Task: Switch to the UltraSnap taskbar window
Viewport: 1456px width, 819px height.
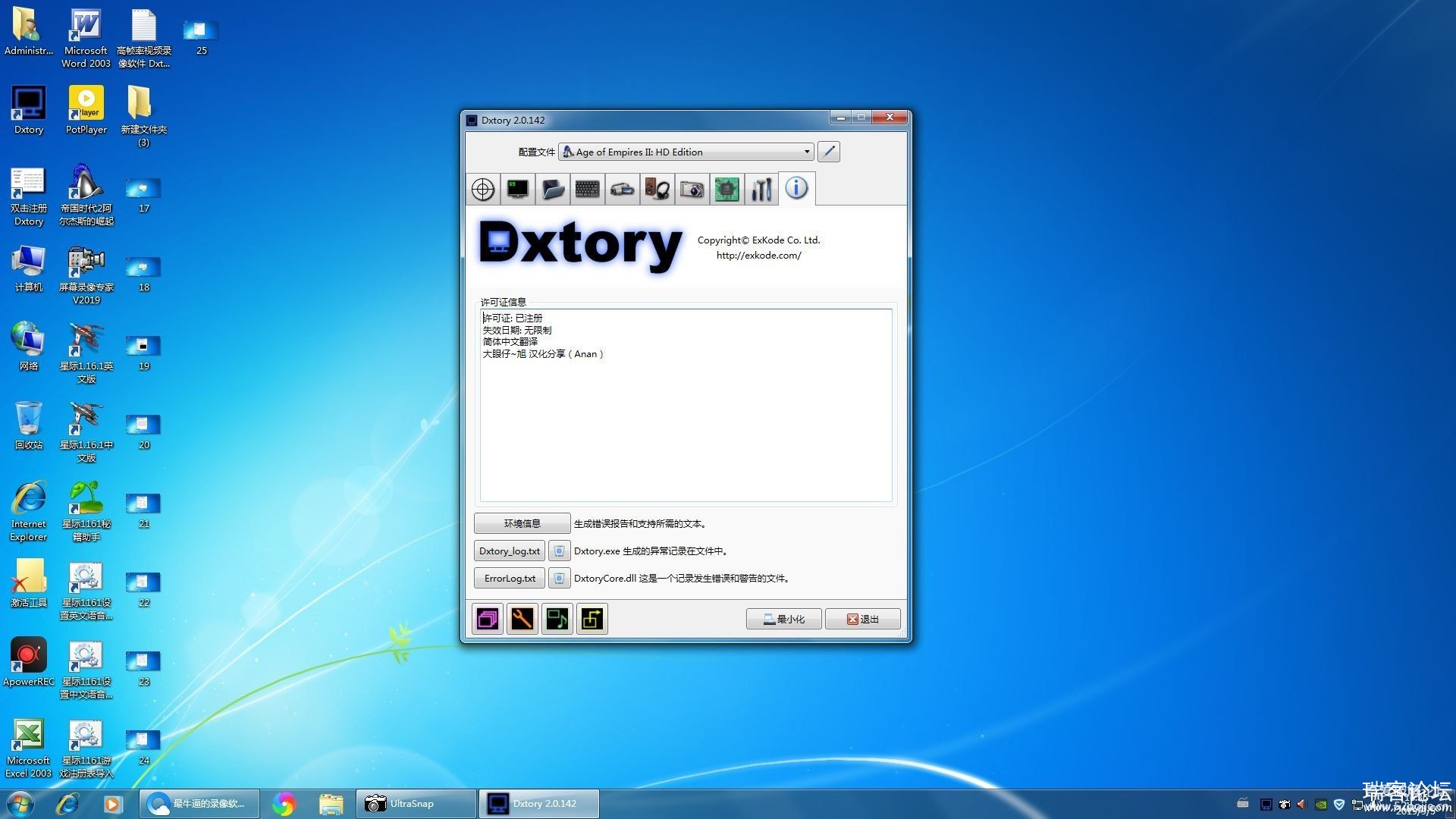Action: pyautogui.click(x=415, y=804)
